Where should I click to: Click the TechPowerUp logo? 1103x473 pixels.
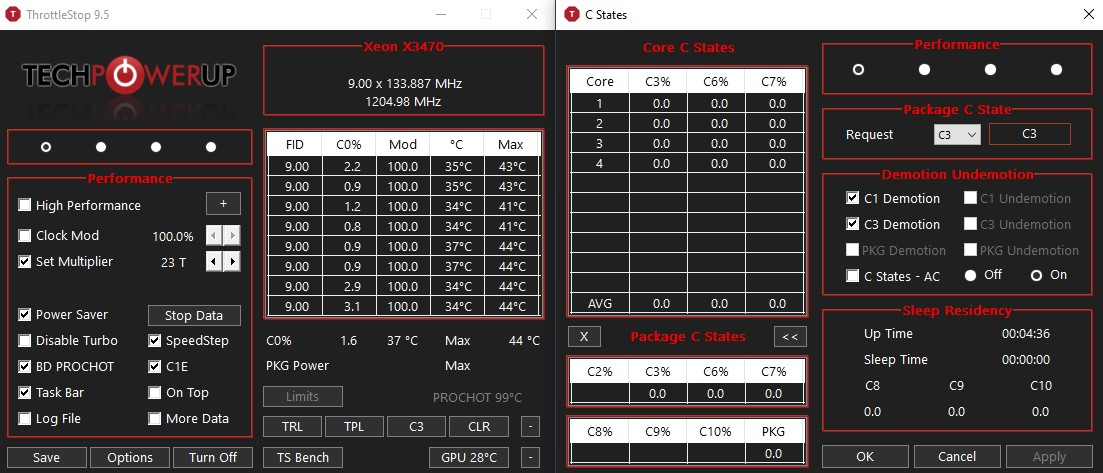pyautogui.click(x=129, y=75)
